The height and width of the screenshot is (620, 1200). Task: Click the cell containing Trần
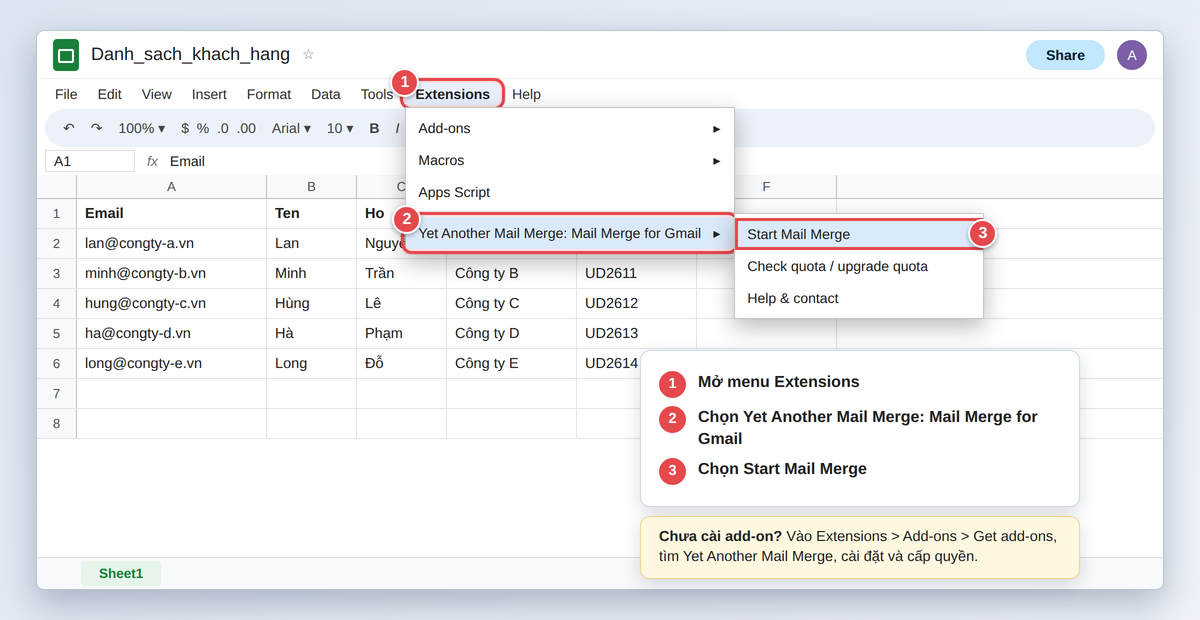tap(402, 273)
